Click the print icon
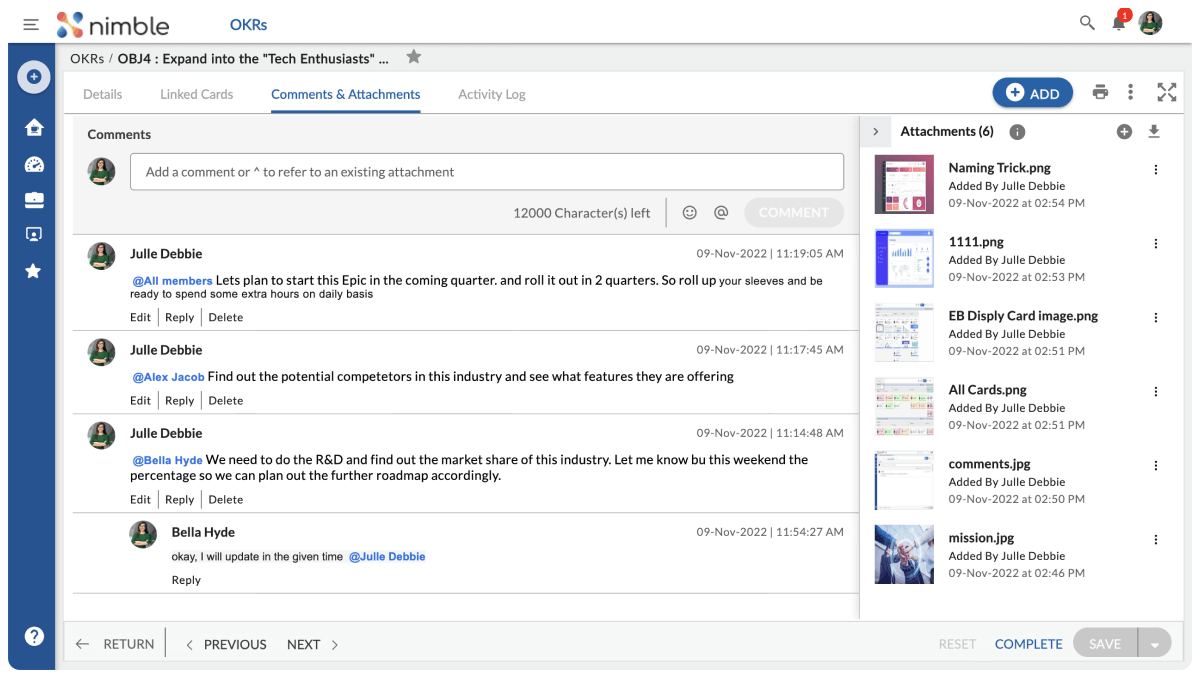 tap(1100, 92)
